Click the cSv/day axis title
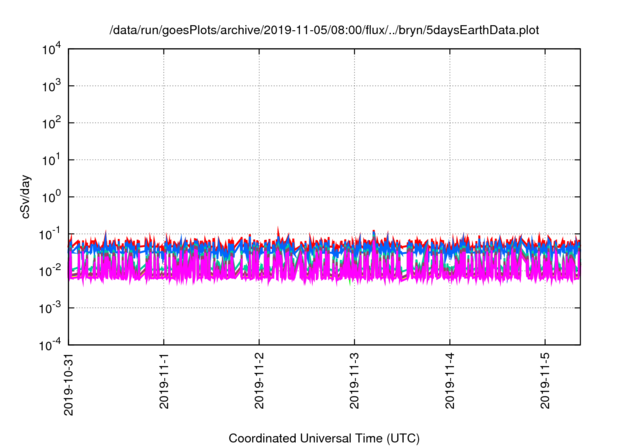Viewport: 640px width, 448px height. pos(26,197)
